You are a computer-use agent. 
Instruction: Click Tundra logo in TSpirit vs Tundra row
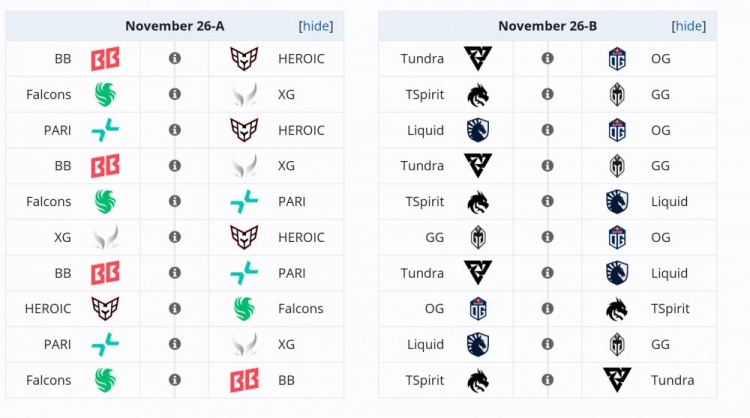pos(617,380)
